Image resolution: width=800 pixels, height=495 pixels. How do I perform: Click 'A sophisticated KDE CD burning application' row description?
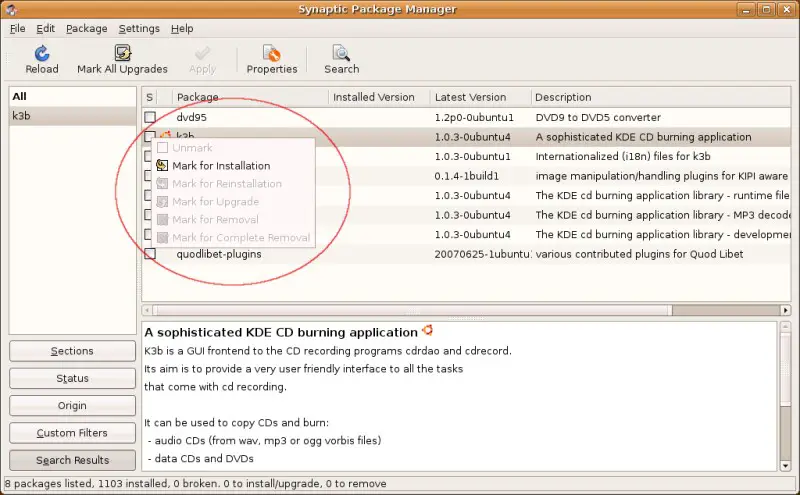(x=643, y=137)
